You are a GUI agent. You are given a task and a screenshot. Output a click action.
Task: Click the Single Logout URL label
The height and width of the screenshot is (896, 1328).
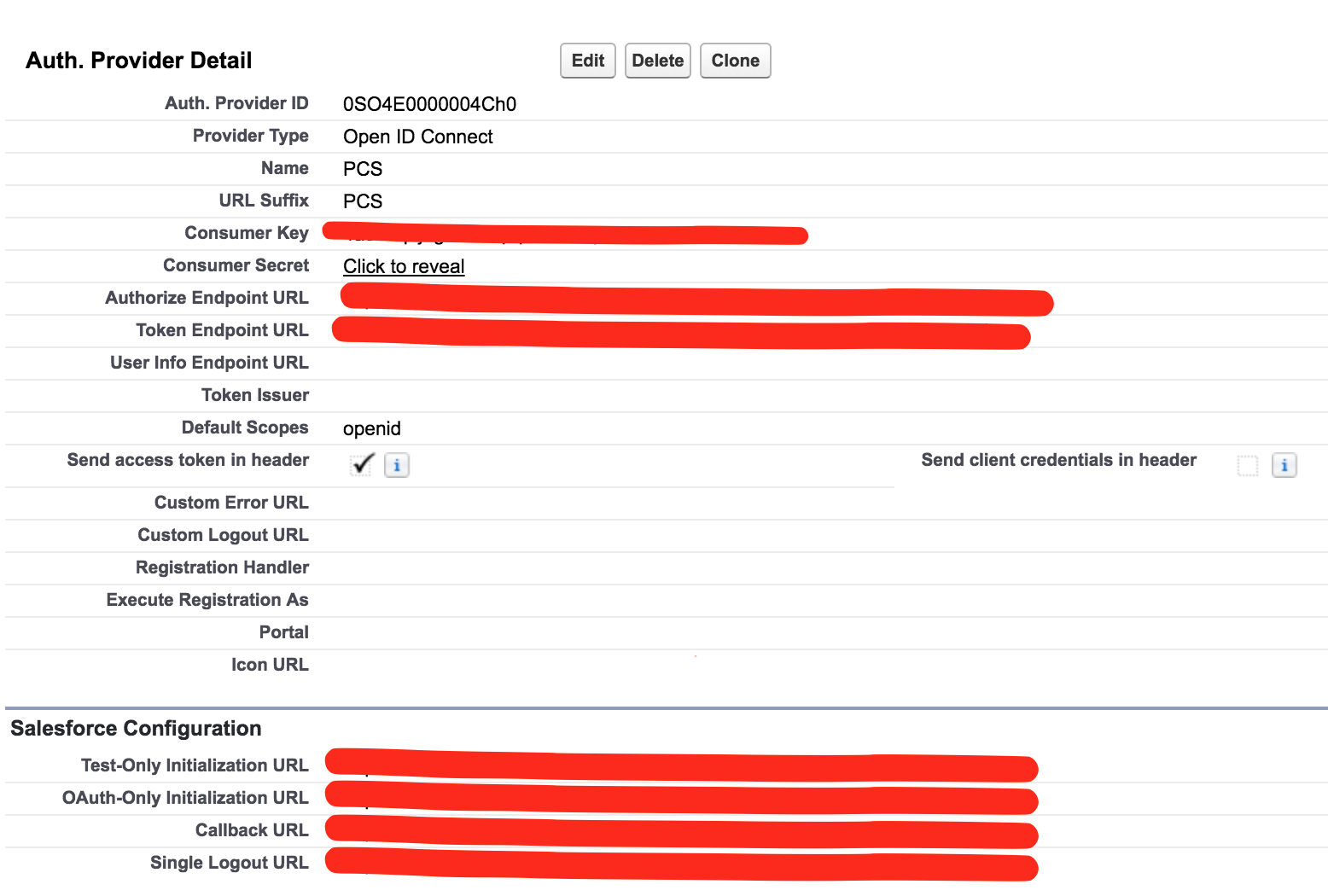click(229, 863)
